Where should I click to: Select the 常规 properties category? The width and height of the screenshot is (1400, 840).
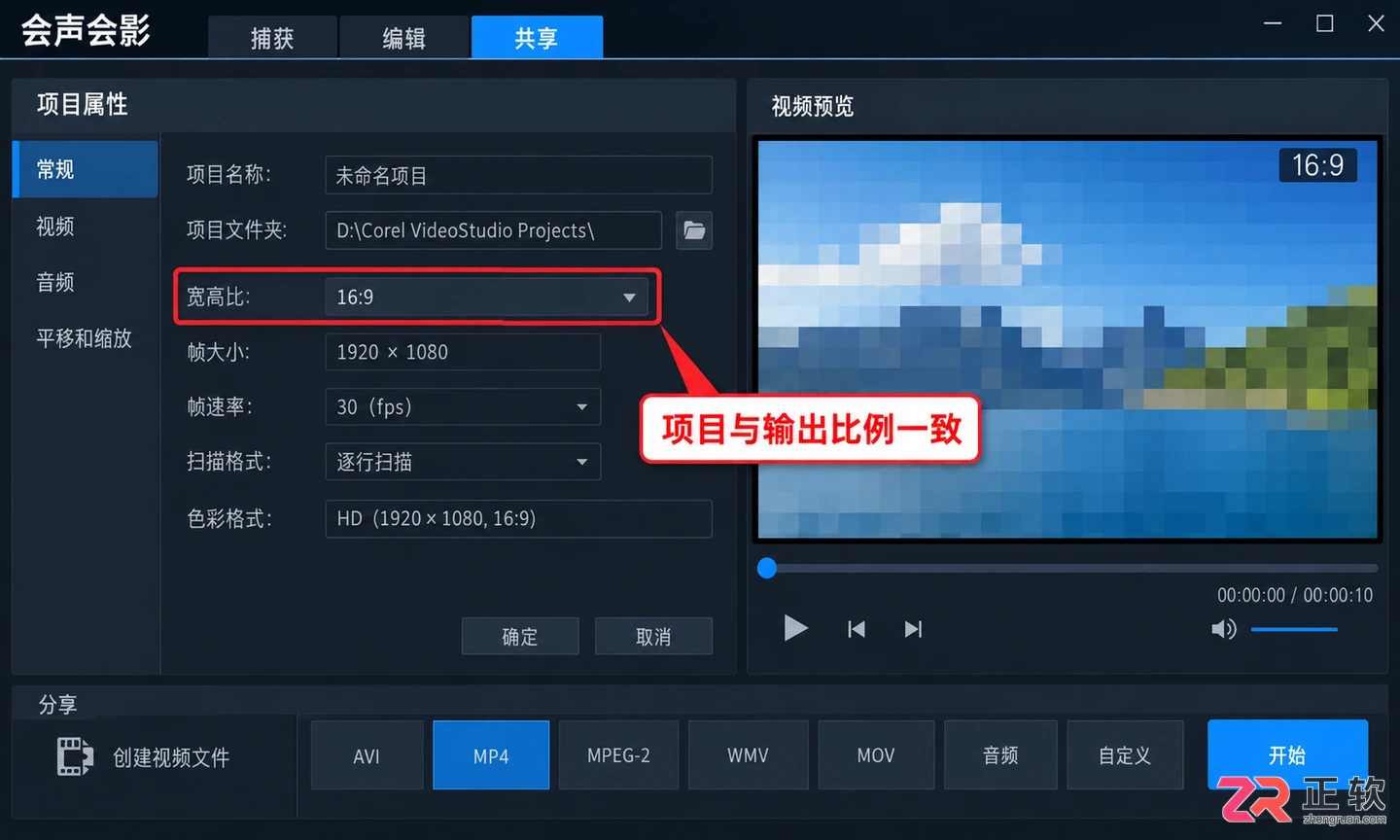[86, 169]
